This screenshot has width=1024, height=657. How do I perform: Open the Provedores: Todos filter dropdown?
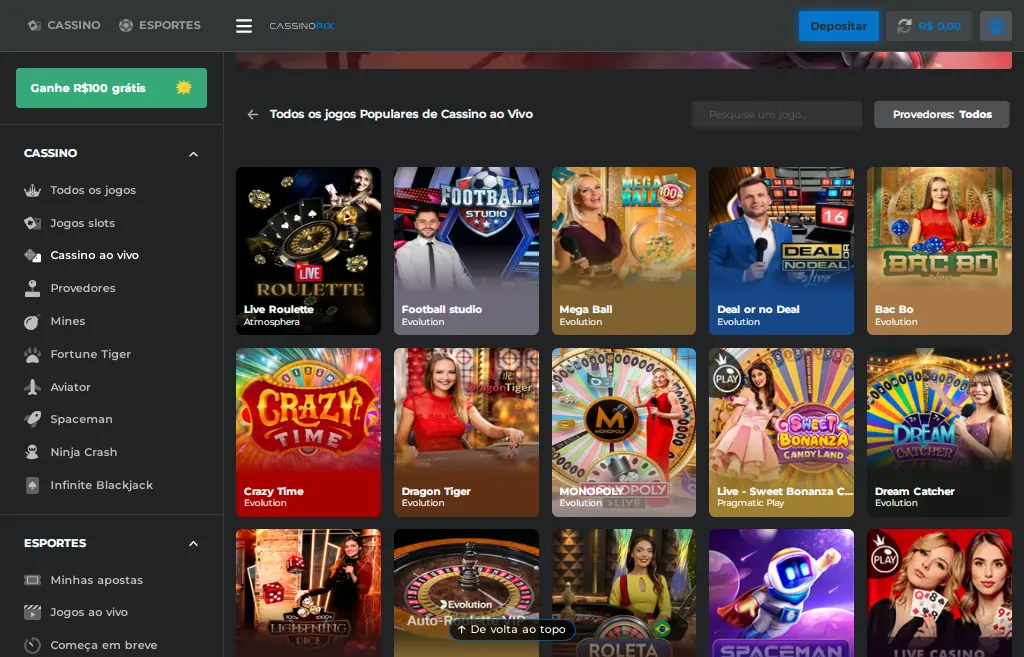[x=941, y=114]
